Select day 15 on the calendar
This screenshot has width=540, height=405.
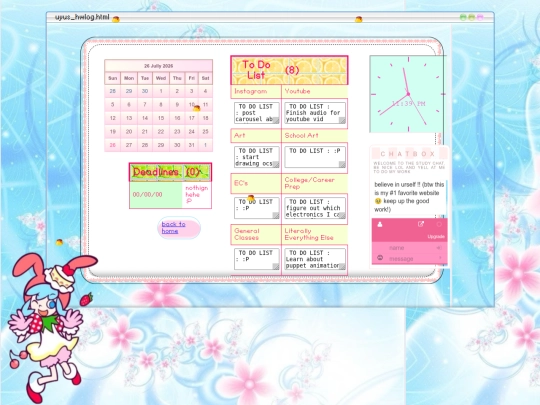(161, 118)
